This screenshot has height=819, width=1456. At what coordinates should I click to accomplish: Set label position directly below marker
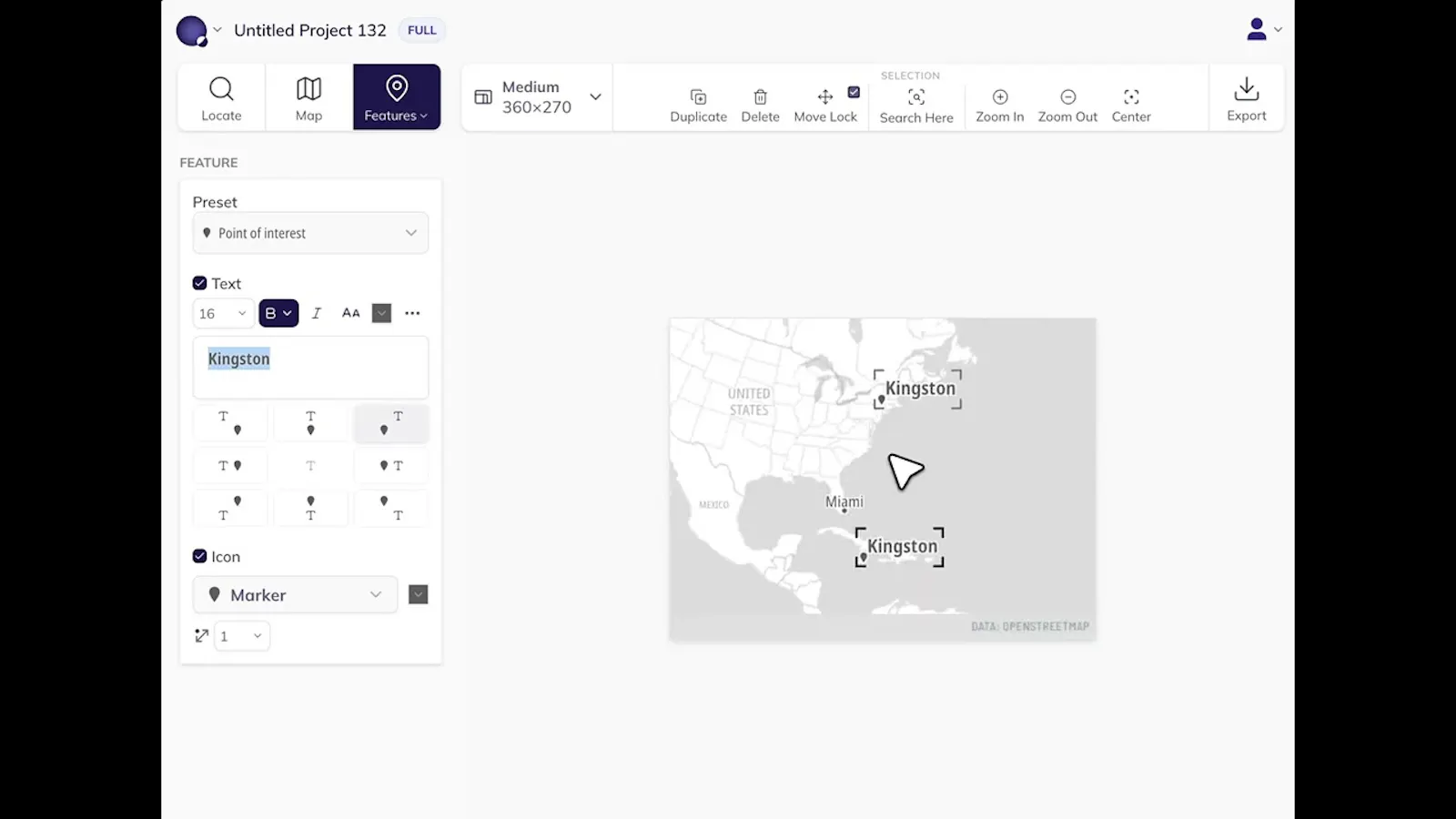tap(310, 508)
